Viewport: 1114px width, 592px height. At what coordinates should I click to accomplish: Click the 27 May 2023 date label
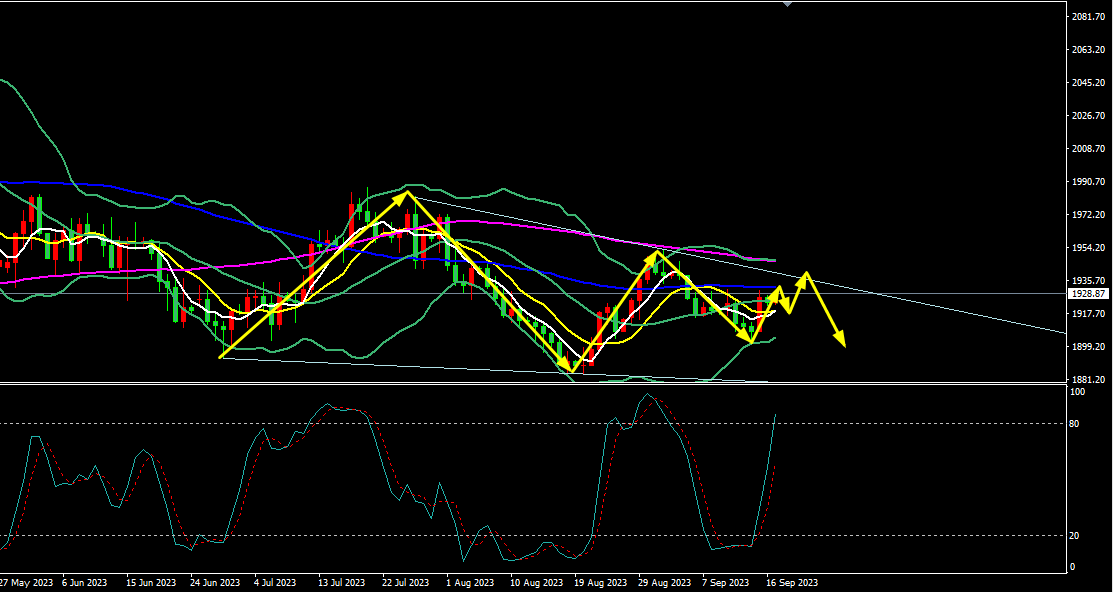pyautogui.click(x=26, y=583)
